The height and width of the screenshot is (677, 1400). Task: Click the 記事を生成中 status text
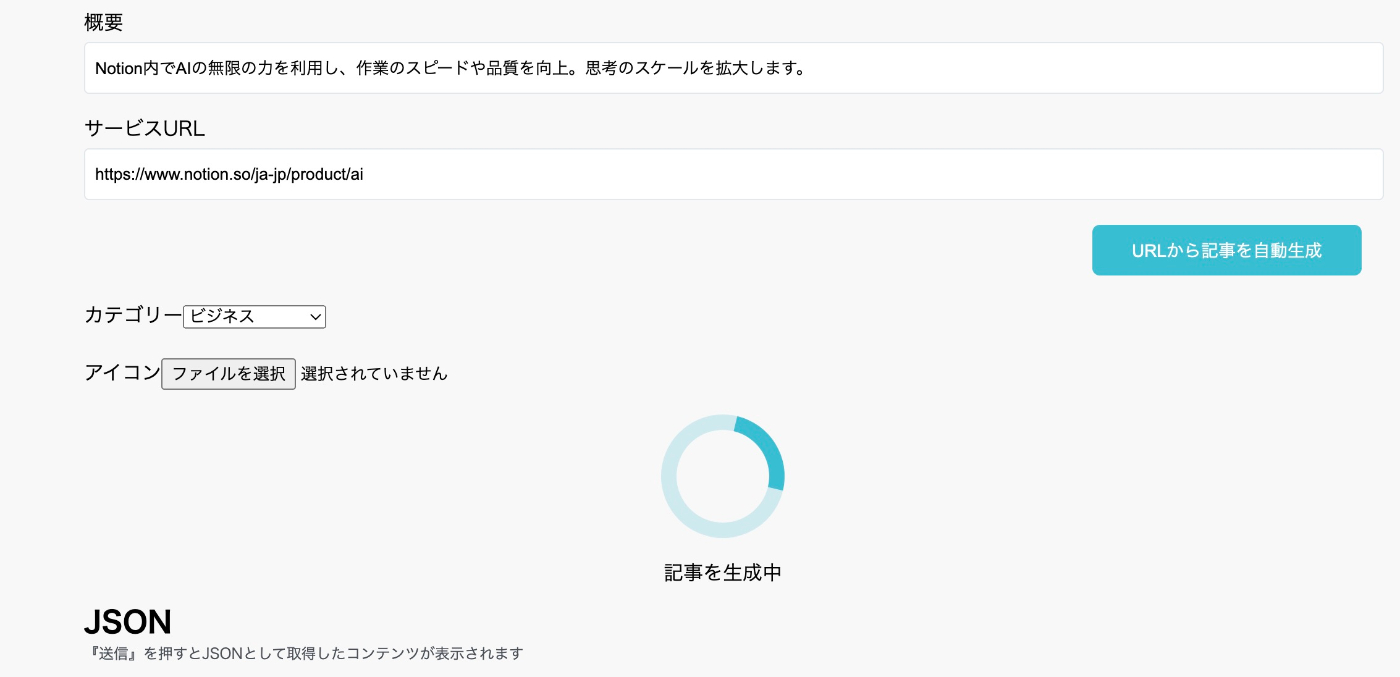pos(723,573)
